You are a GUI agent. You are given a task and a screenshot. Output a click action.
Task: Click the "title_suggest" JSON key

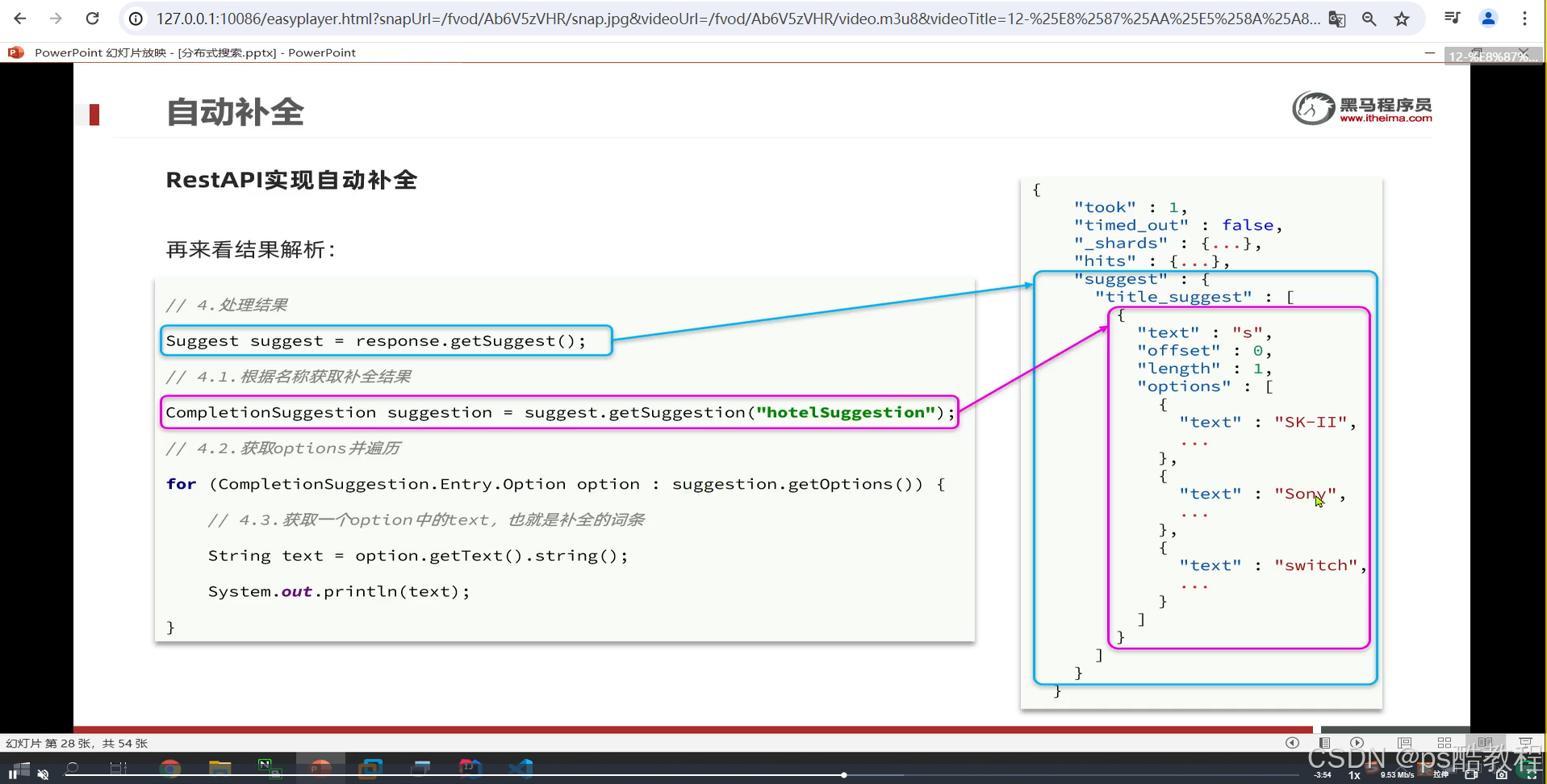pos(1173,297)
